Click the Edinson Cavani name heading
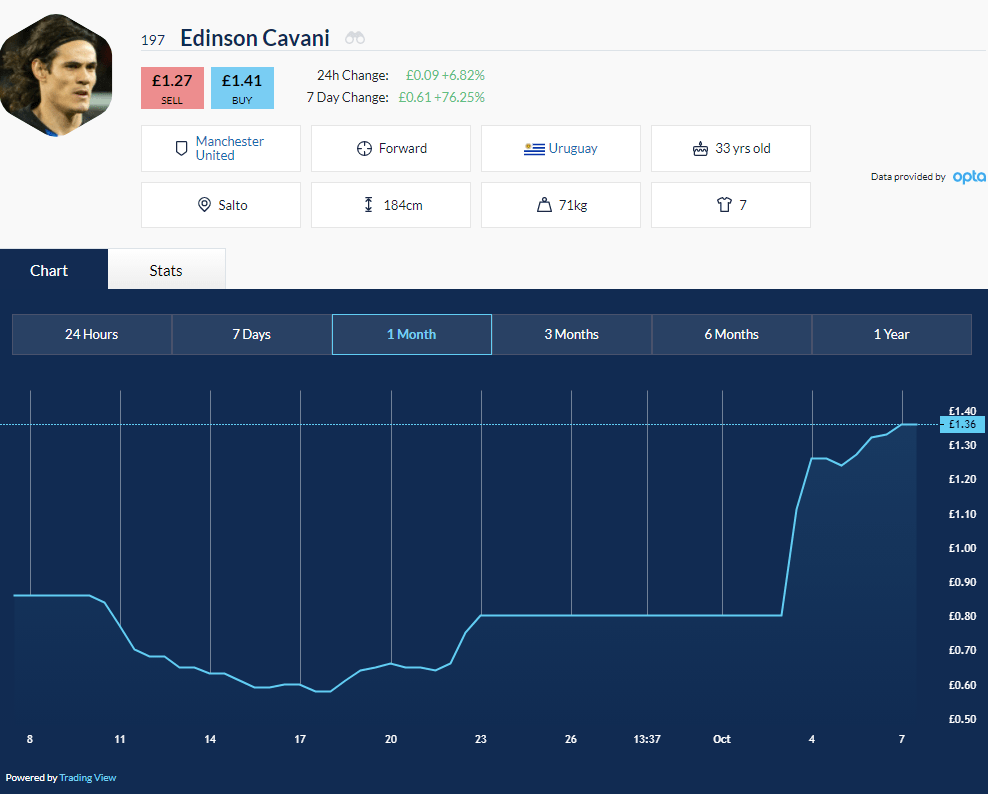This screenshot has height=794, width=988. pyautogui.click(x=255, y=38)
